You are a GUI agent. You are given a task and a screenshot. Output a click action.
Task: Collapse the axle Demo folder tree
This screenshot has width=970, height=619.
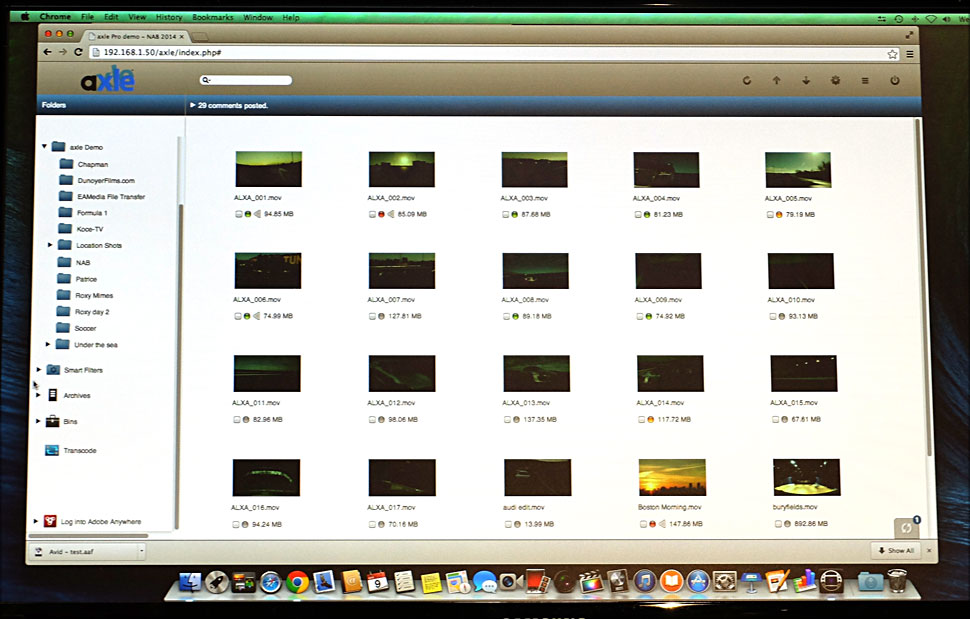pos(45,147)
